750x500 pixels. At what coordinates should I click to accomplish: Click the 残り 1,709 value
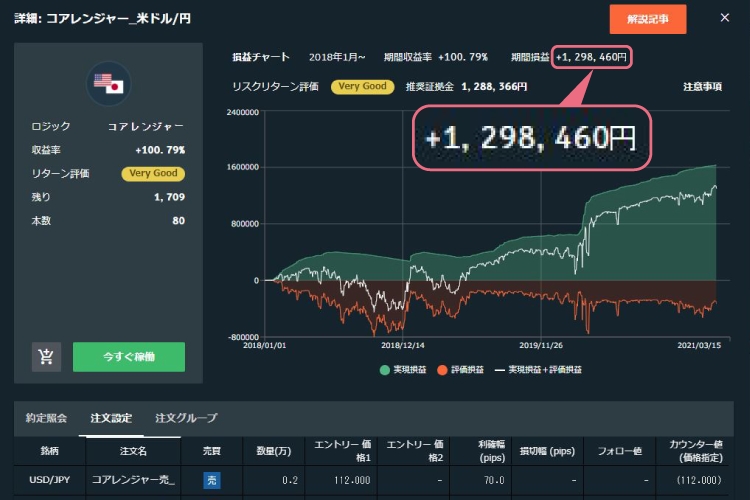tap(169, 197)
